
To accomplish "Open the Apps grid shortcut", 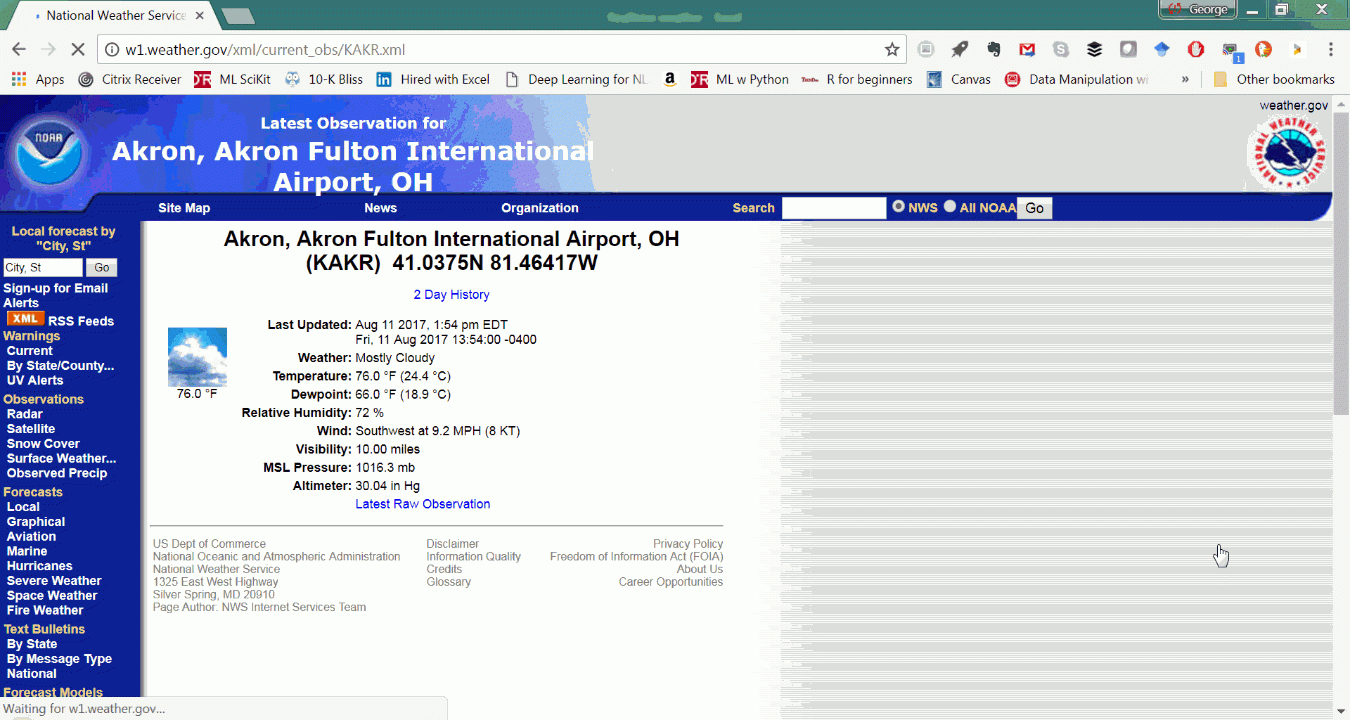I will (38, 79).
